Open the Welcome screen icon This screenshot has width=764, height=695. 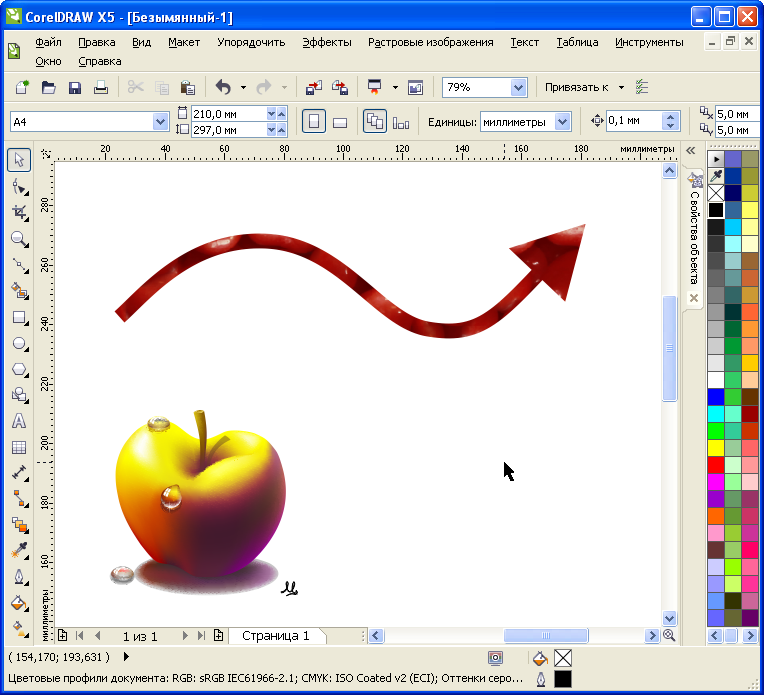click(415, 88)
